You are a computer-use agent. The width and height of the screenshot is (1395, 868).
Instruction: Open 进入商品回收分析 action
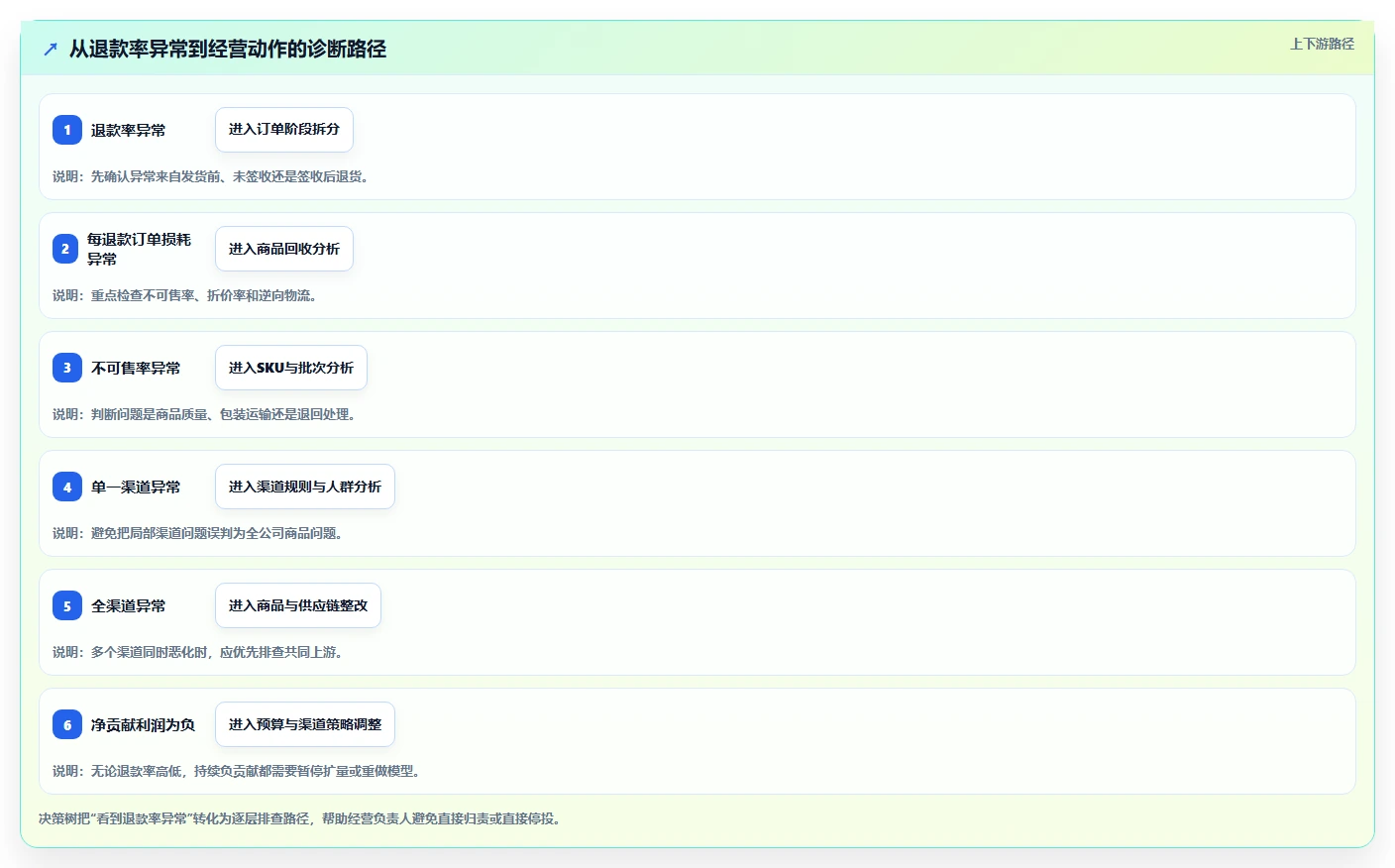[284, 249]
